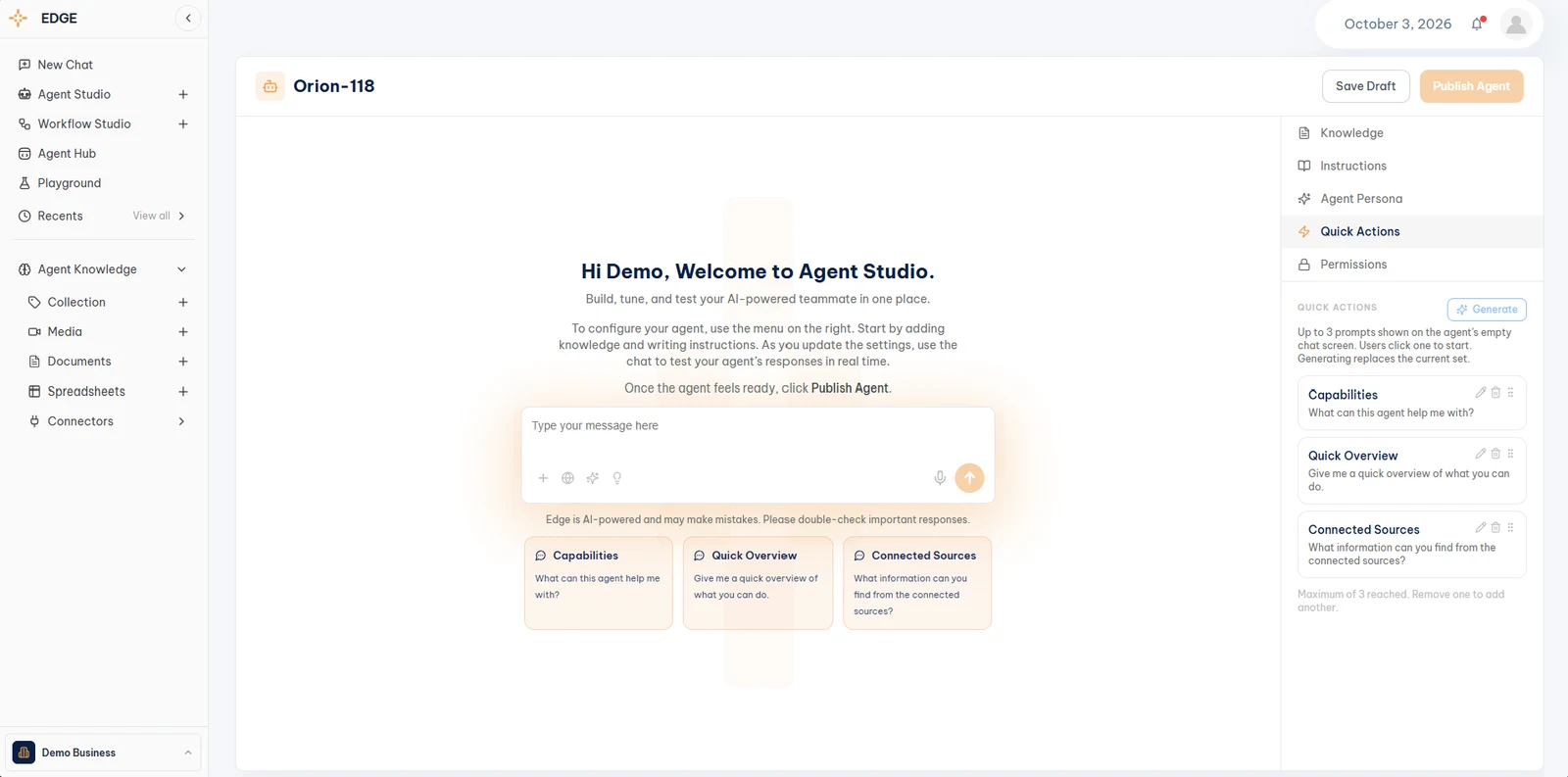1568x777 pixels.
Task: Click the sparkle icon in message box
Action: pyautogui.click(x=592, y=478)
